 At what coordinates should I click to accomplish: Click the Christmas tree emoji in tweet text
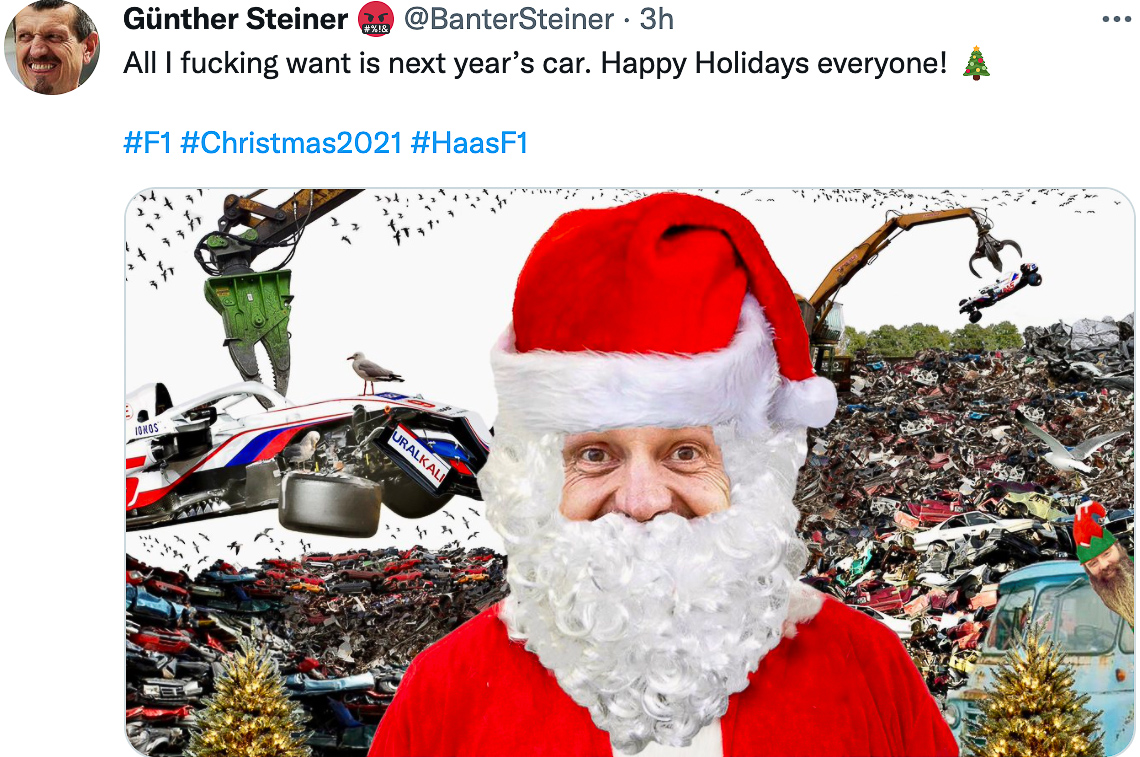point(976,63)
